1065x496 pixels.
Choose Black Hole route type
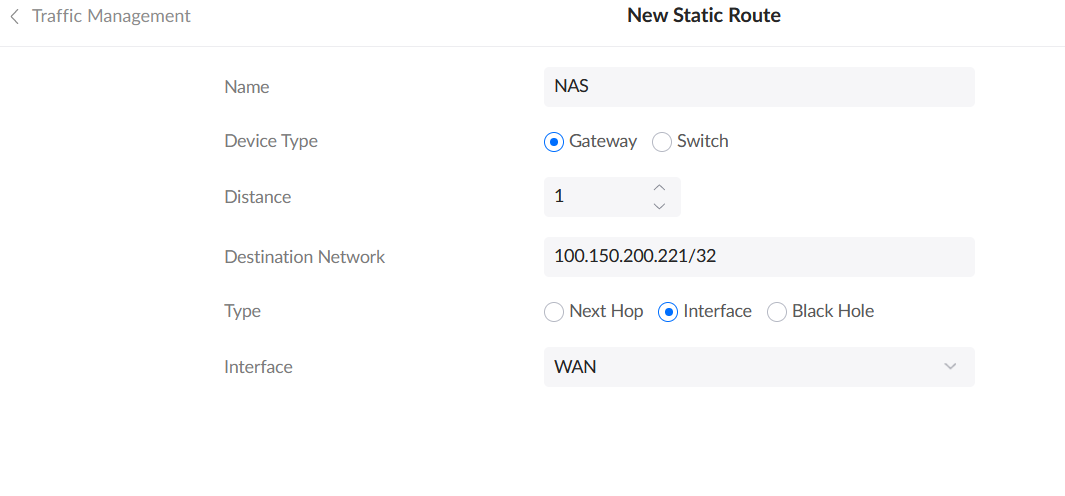coord(777,312)
